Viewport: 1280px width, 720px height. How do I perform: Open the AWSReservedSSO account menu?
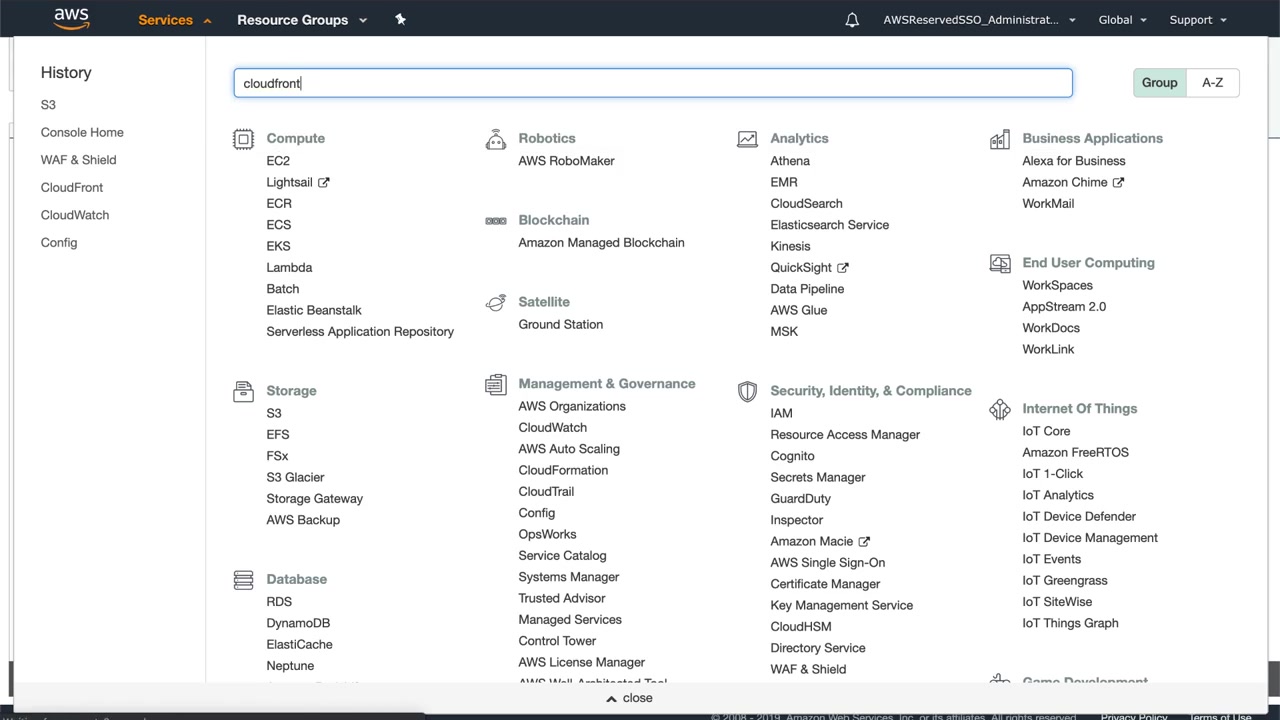point(978,20)
